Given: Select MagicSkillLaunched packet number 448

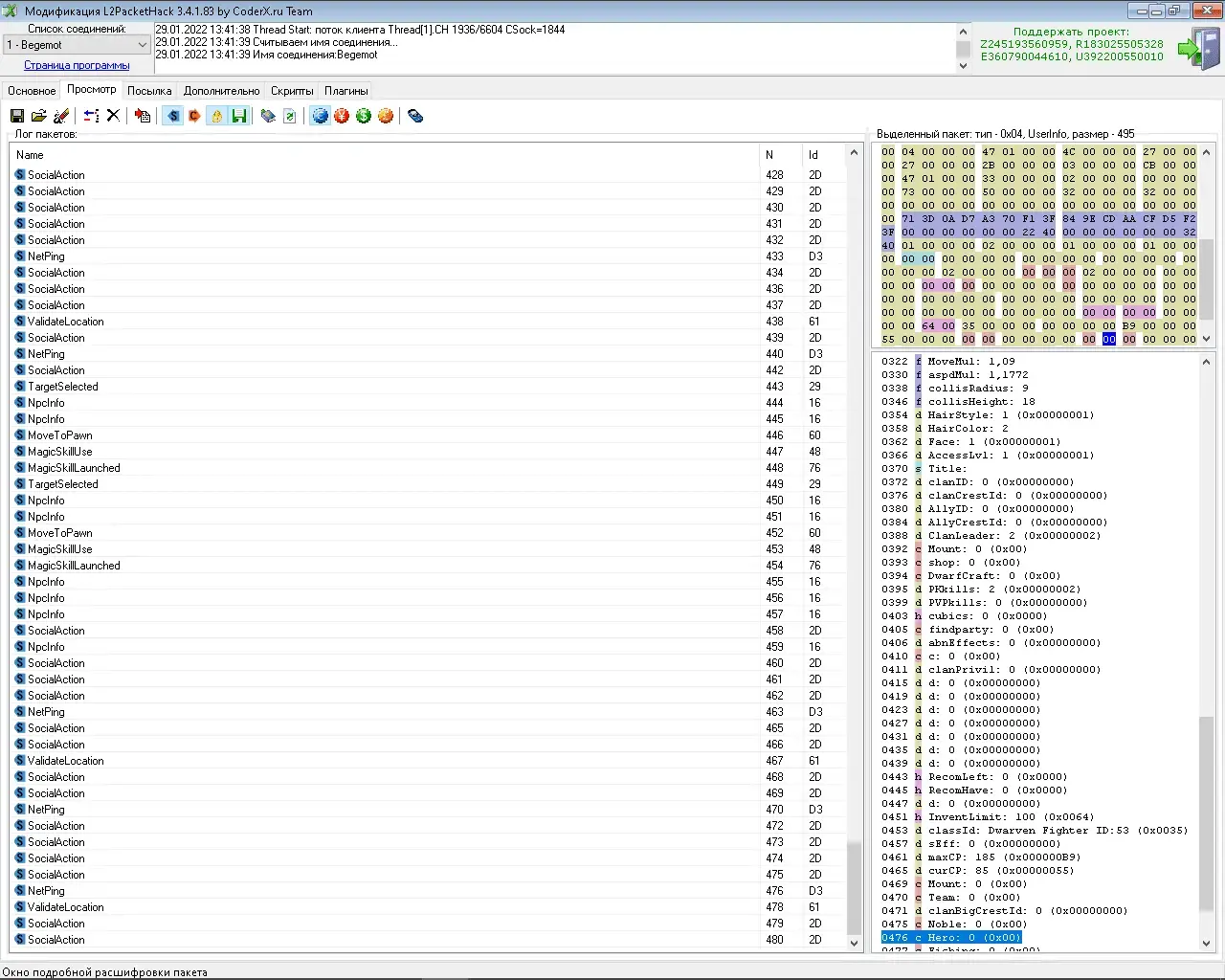Looking at the screenshot, I should 429,468.
